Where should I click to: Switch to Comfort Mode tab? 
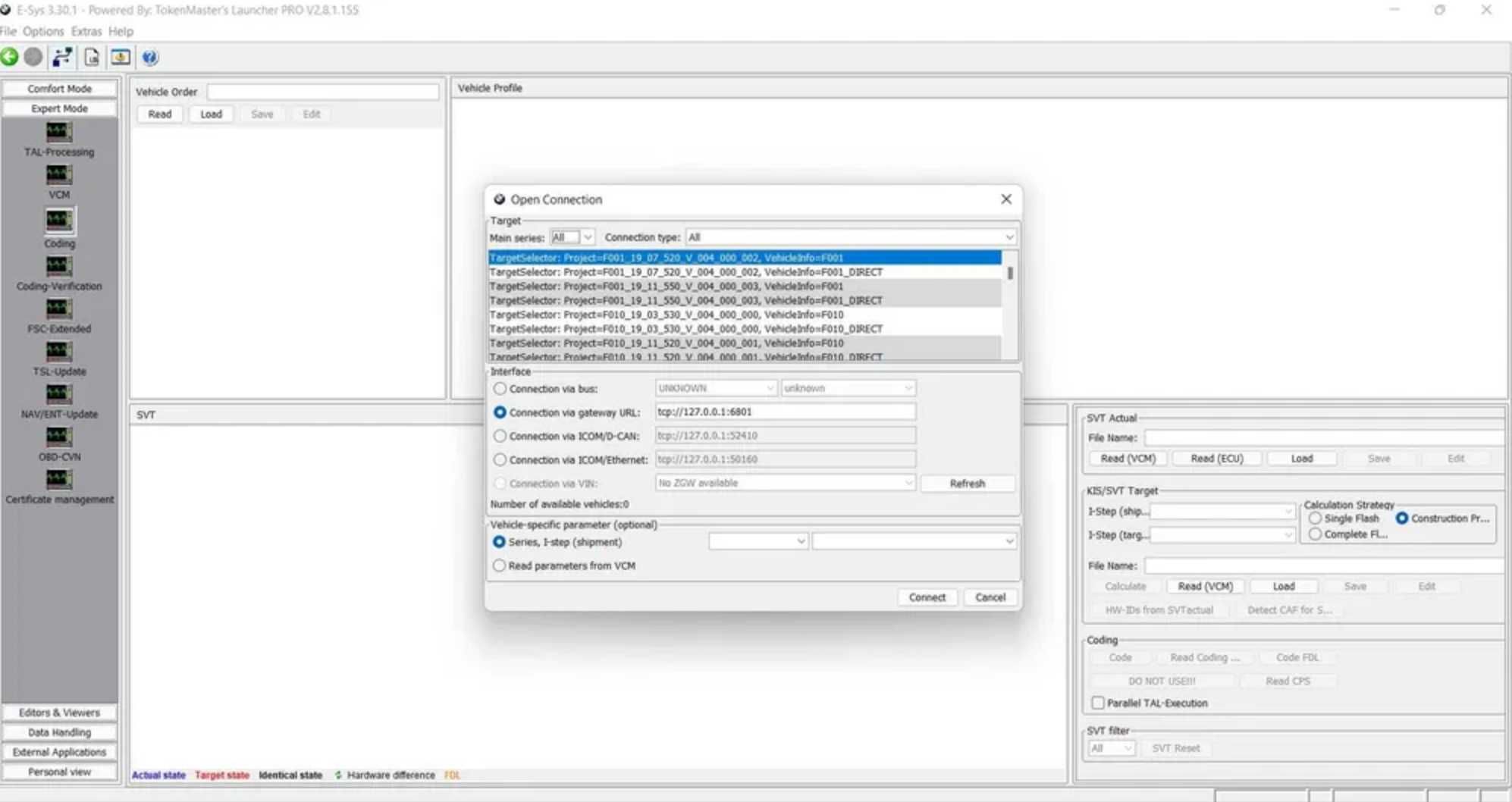(59, 89)
